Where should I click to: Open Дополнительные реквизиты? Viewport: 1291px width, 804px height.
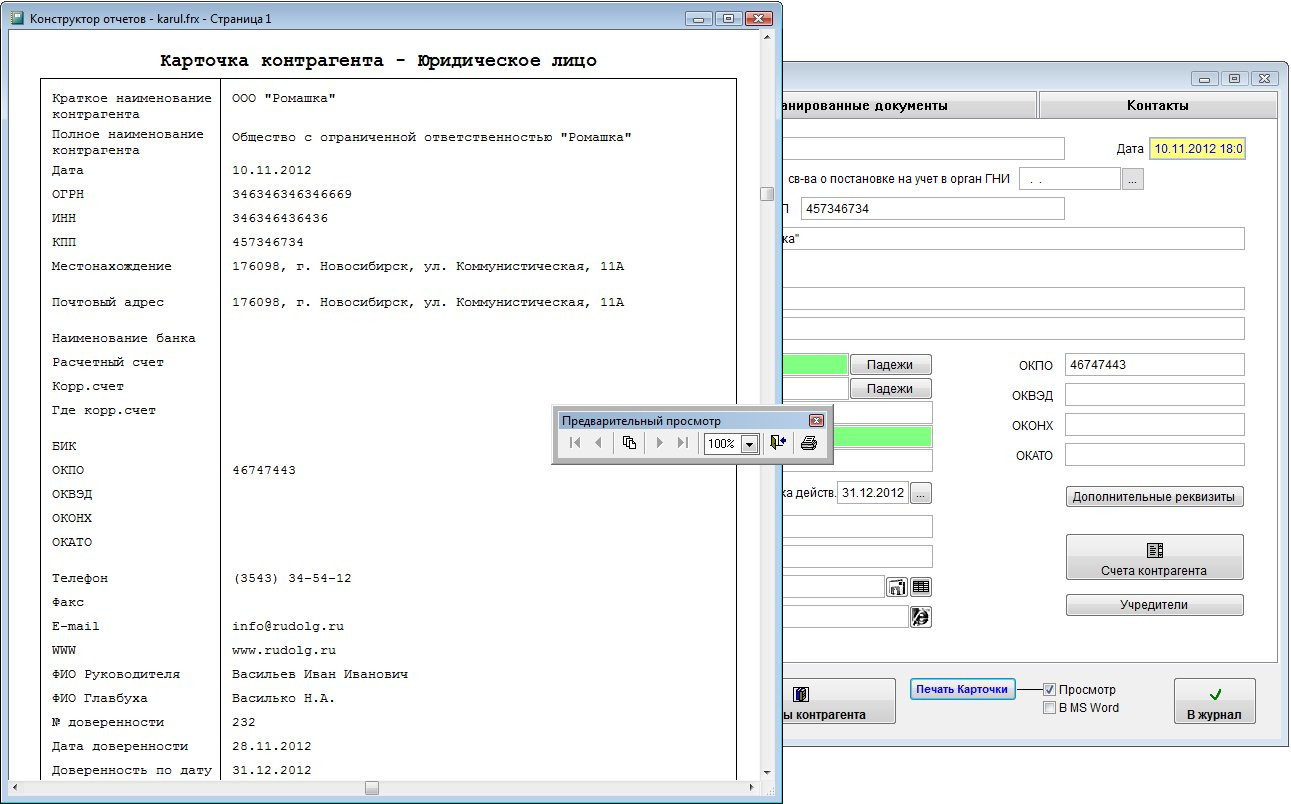tap(1154, 497)
